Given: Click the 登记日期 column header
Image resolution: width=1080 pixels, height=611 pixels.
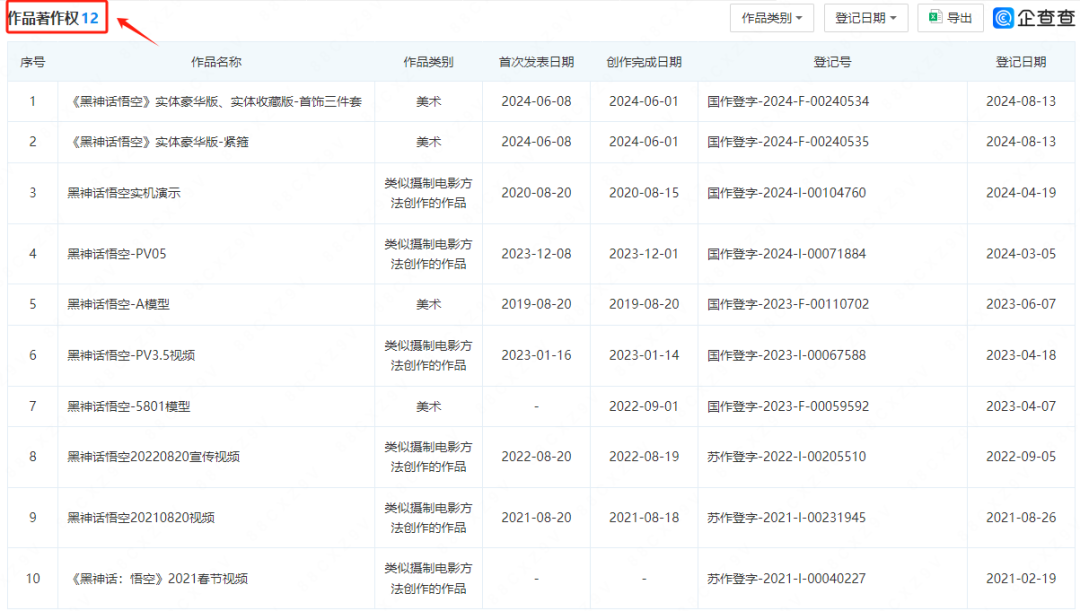Looking at the screenshot, I should [x=1021, y=61].
